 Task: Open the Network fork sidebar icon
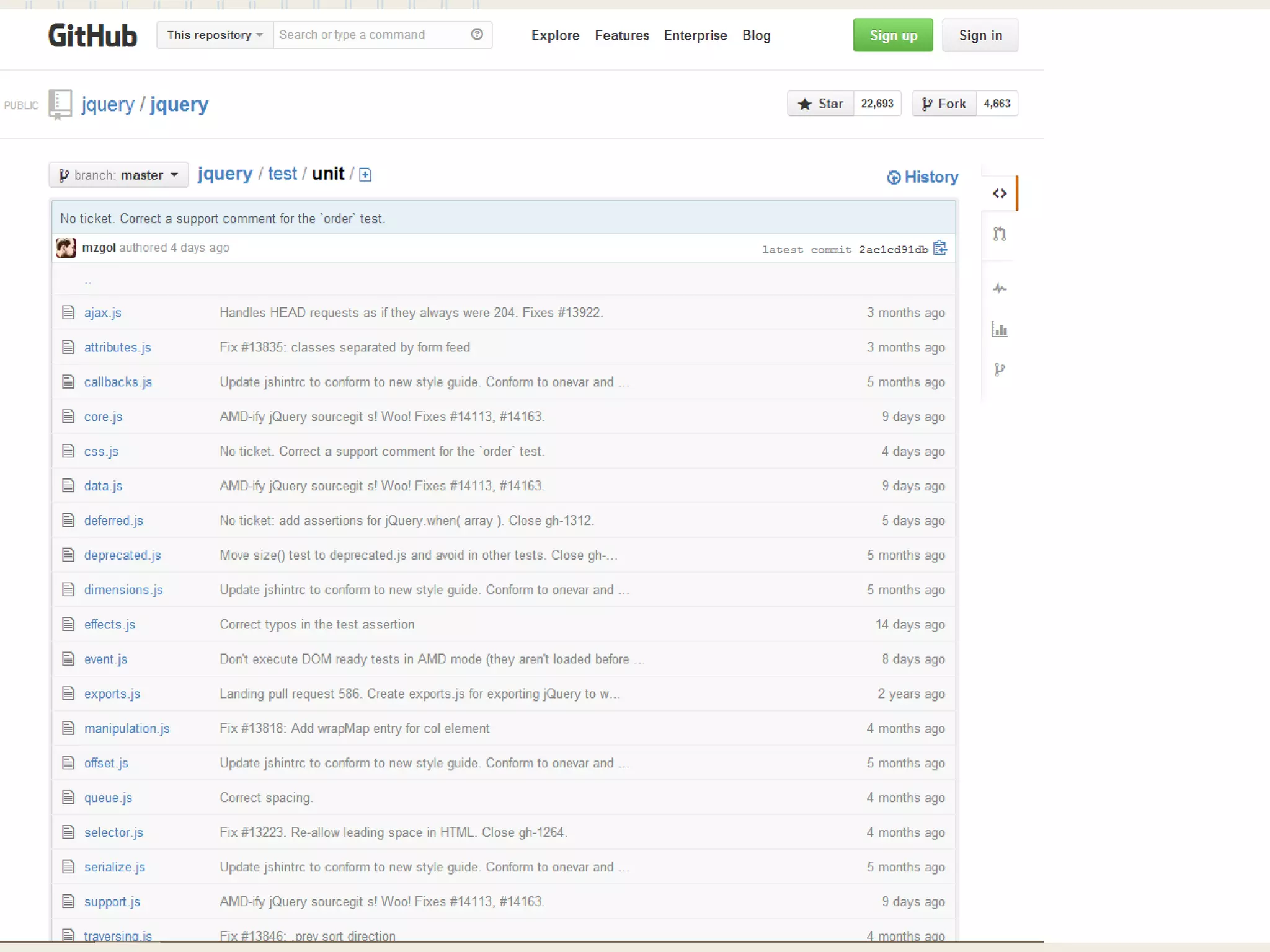coord(999,370)
